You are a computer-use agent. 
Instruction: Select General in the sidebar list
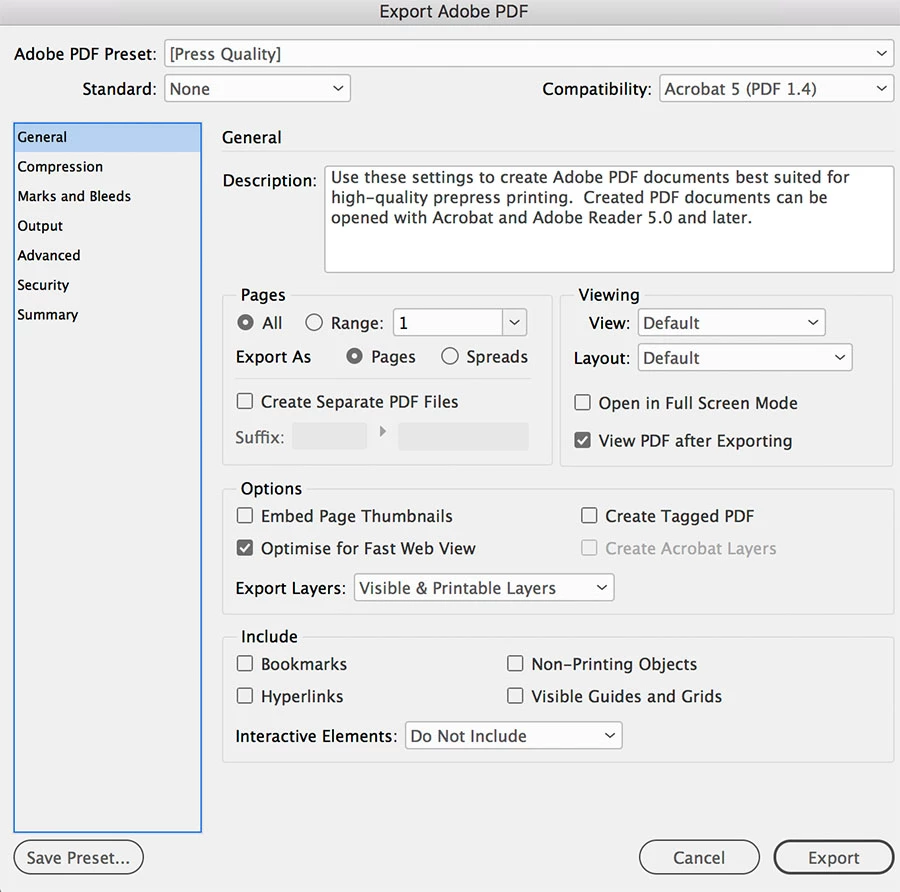click(107, 137)
